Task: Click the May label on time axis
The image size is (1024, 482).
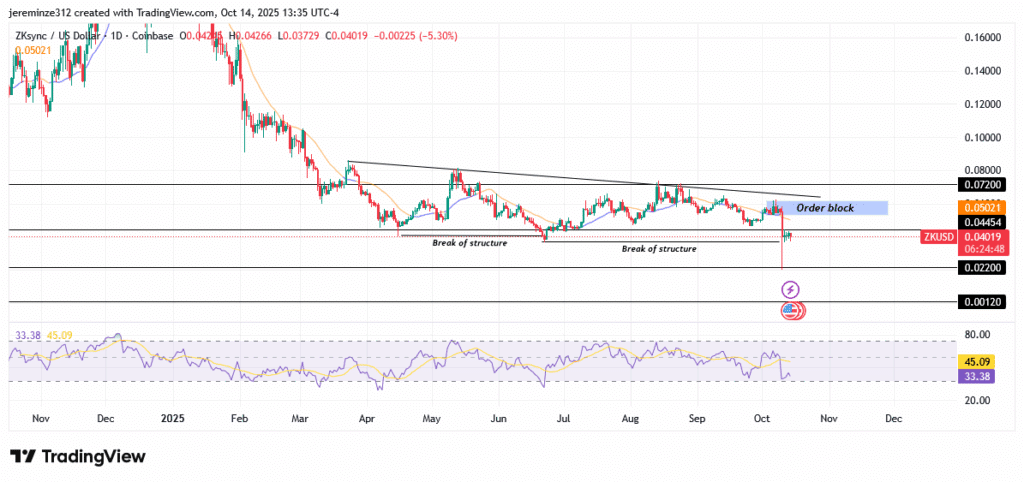Action: (433, 417)
